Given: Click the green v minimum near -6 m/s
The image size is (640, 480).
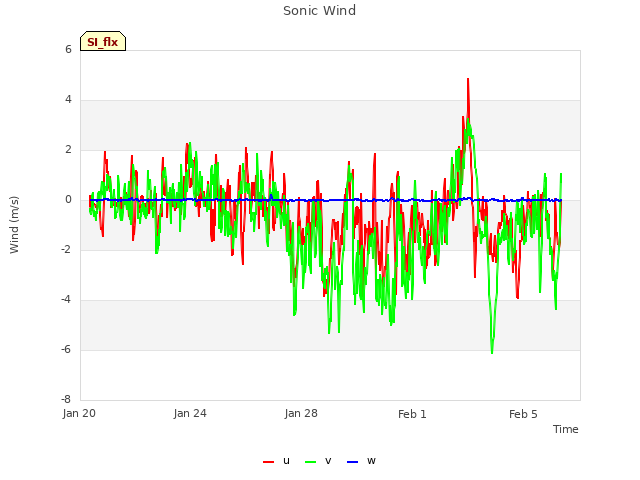Looking at the screenshot, I should pyautogui.click(x=492, y=353).
